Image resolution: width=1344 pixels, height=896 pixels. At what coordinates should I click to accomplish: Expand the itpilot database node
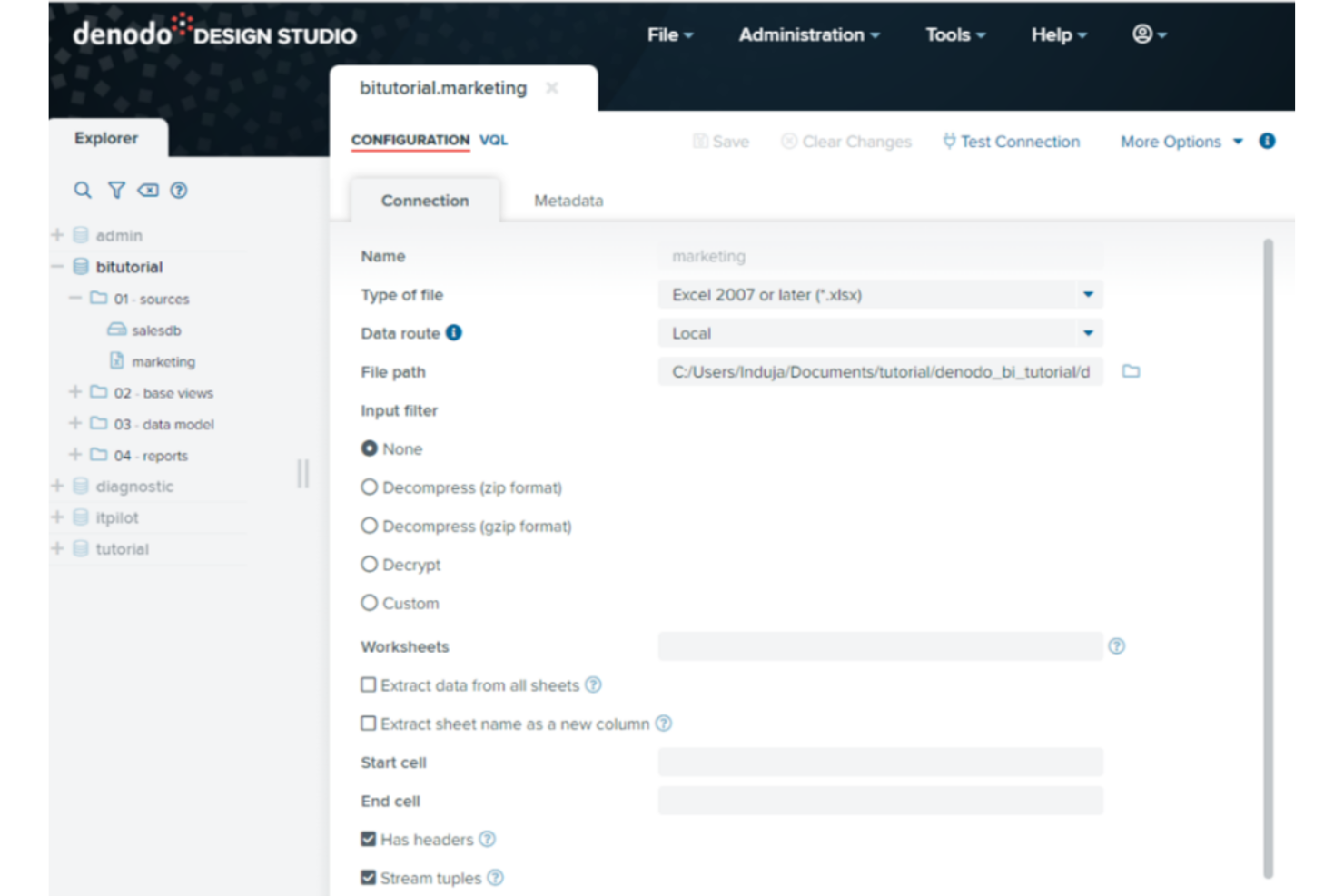tap(58, 517)
